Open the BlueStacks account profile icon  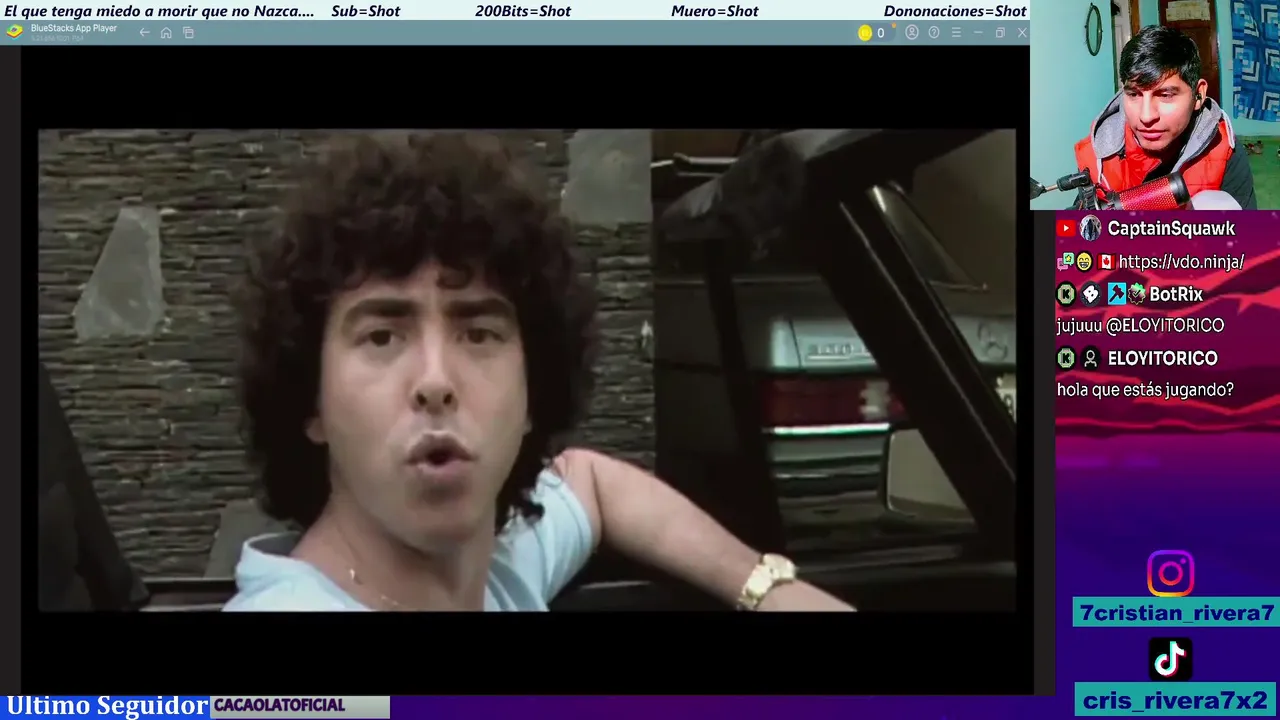pyautogui.click(x=912, y=33)
